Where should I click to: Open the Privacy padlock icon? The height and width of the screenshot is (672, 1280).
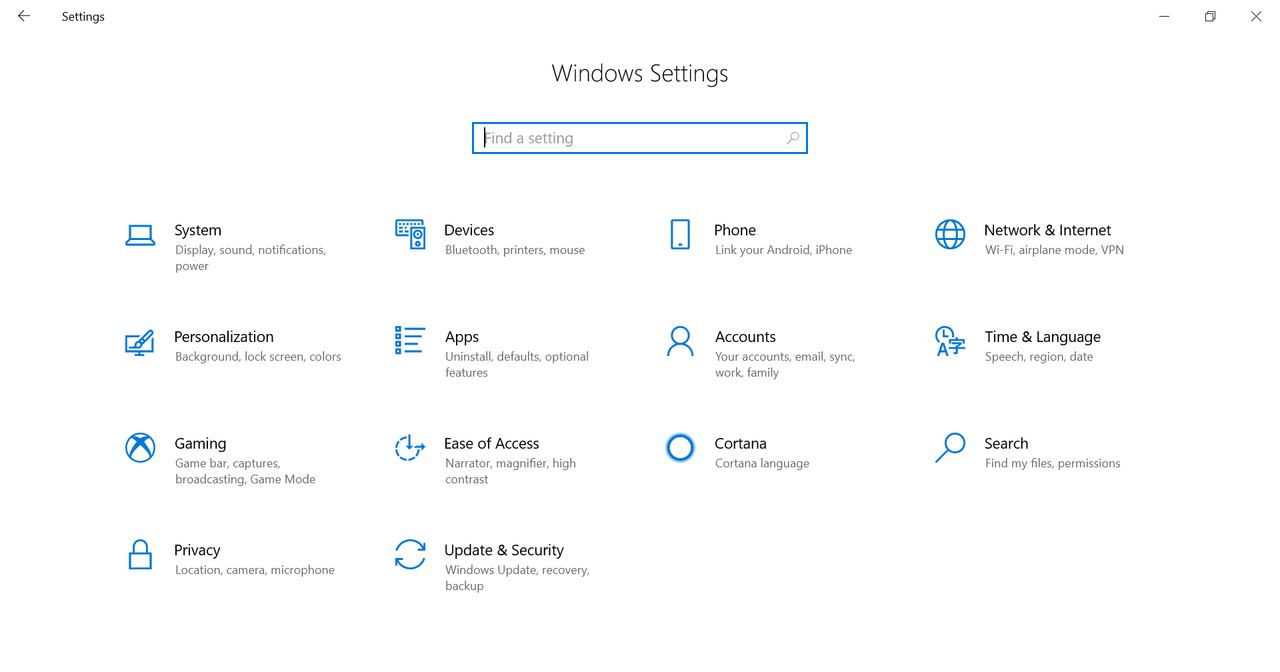click(x=140, y=554)
